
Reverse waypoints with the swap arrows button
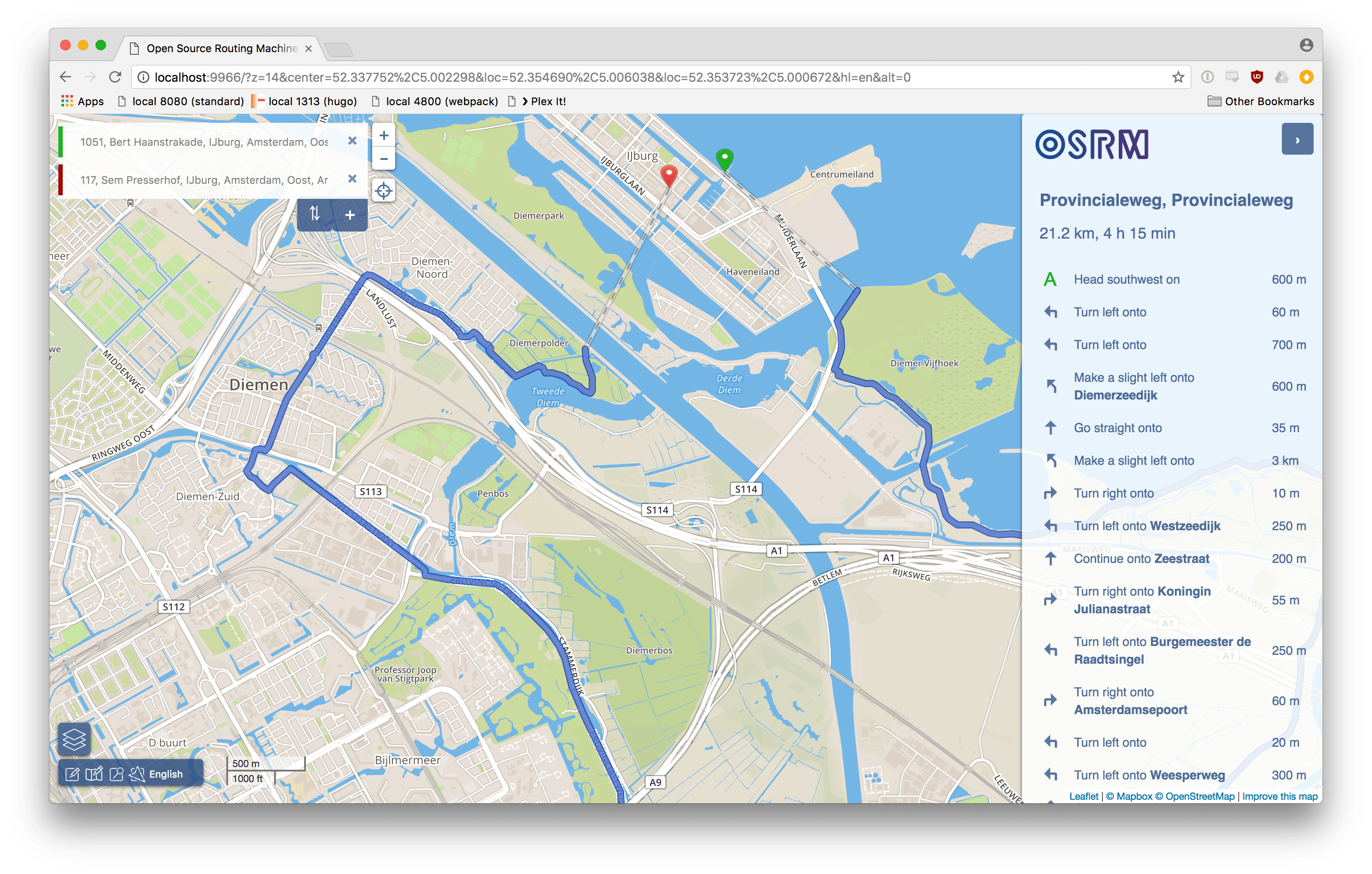[x=315, y=214]
